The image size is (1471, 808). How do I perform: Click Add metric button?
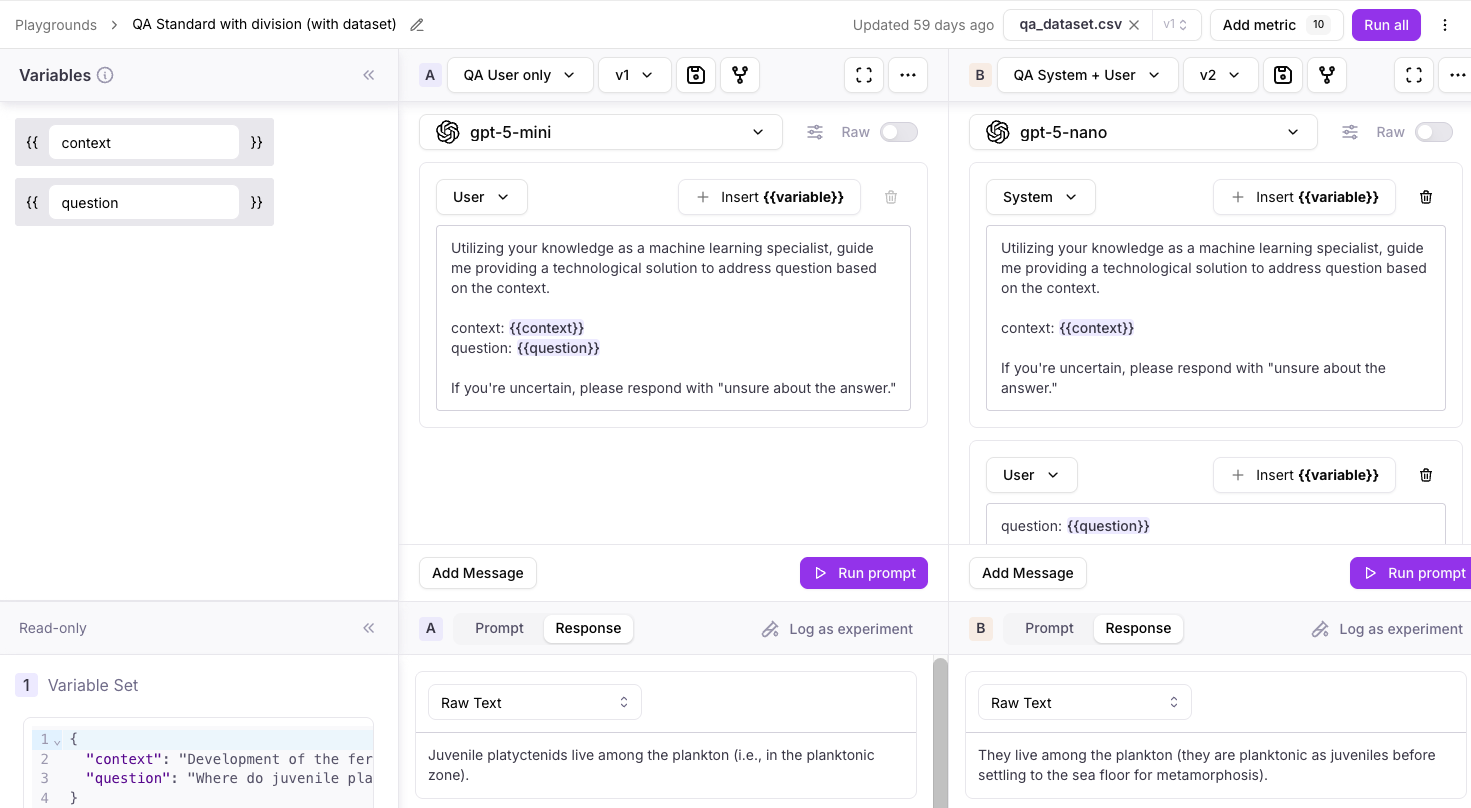click(1276, 25)
